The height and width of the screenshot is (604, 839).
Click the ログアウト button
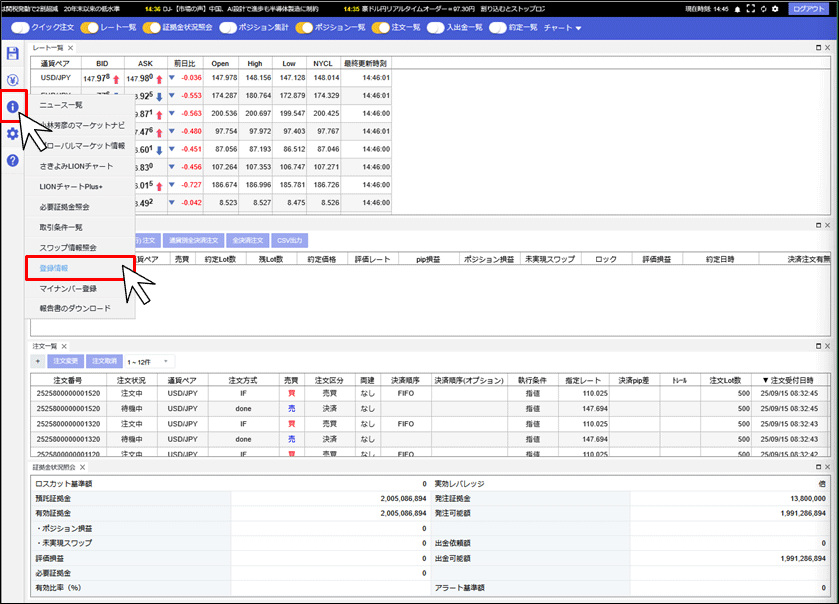[x=809, y=8]
